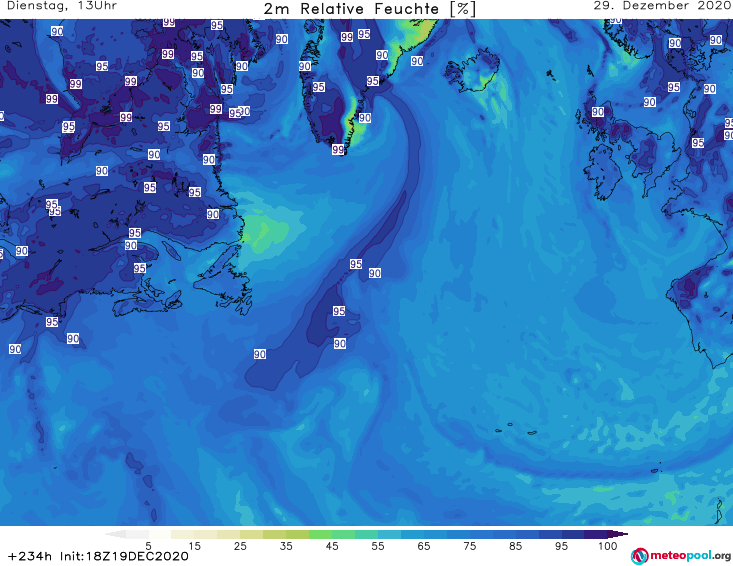733x566 pixels.
Task: Click the island of Ireland on map
Action: pos(604,172)
